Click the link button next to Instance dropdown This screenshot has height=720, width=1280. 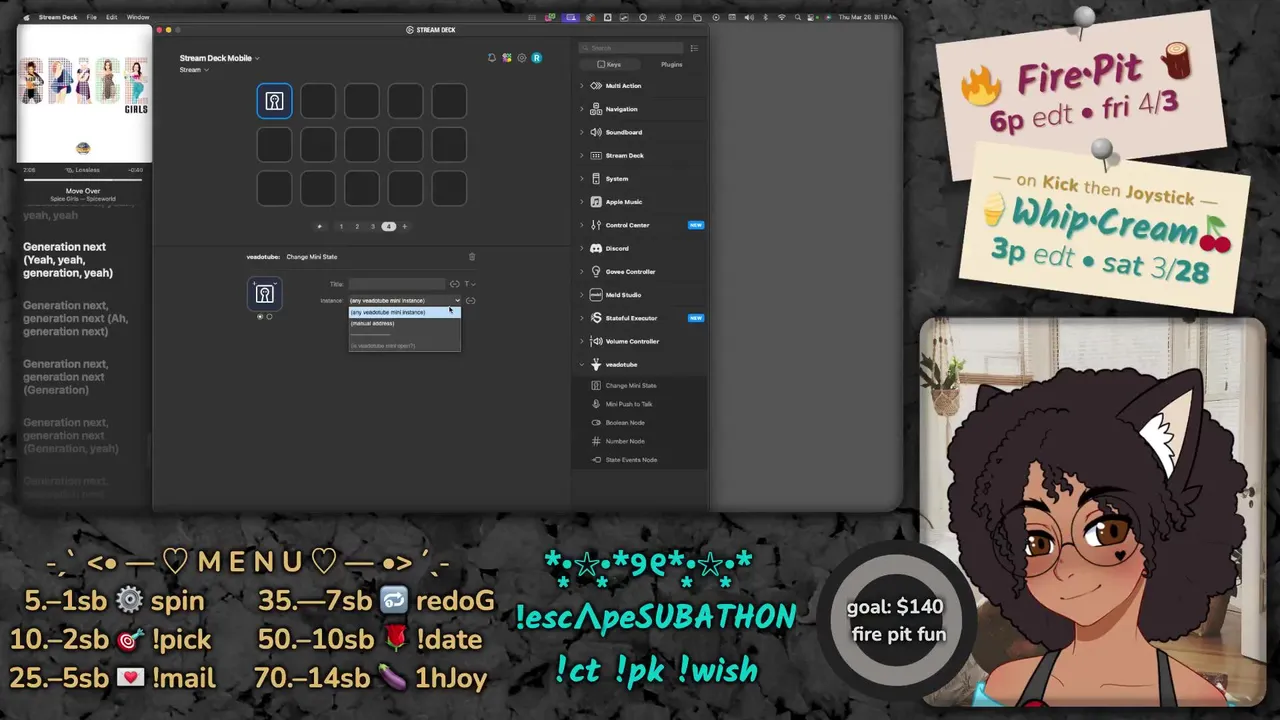coord(470,300)
